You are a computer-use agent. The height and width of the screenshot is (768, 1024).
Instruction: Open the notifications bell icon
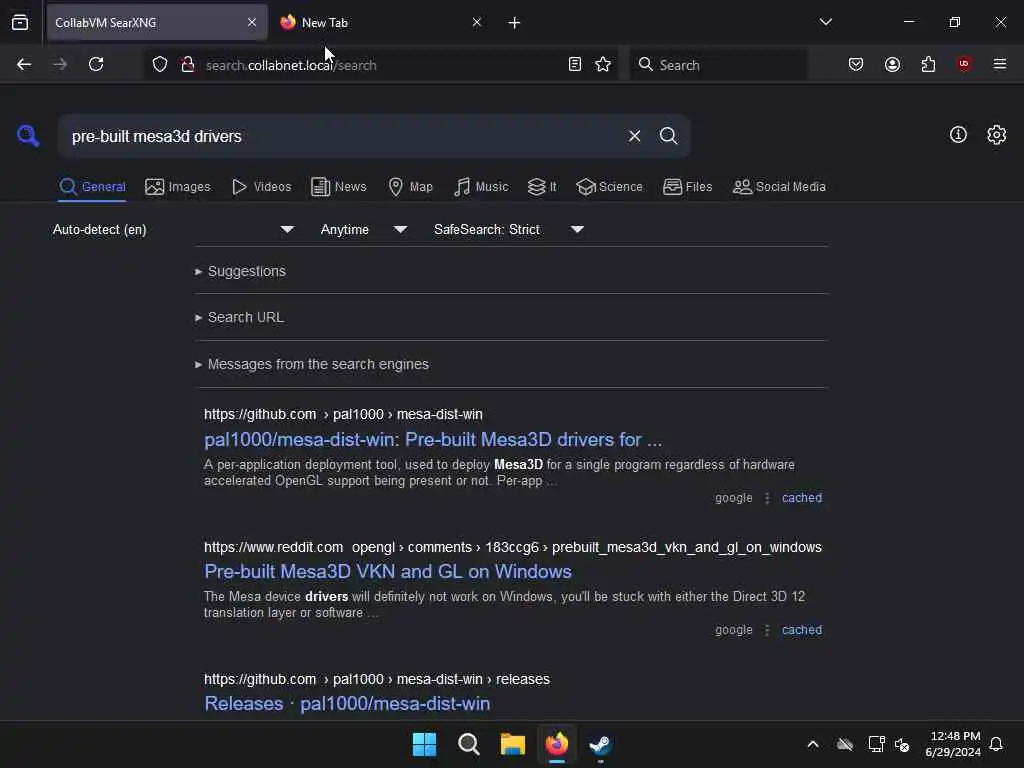997,744
